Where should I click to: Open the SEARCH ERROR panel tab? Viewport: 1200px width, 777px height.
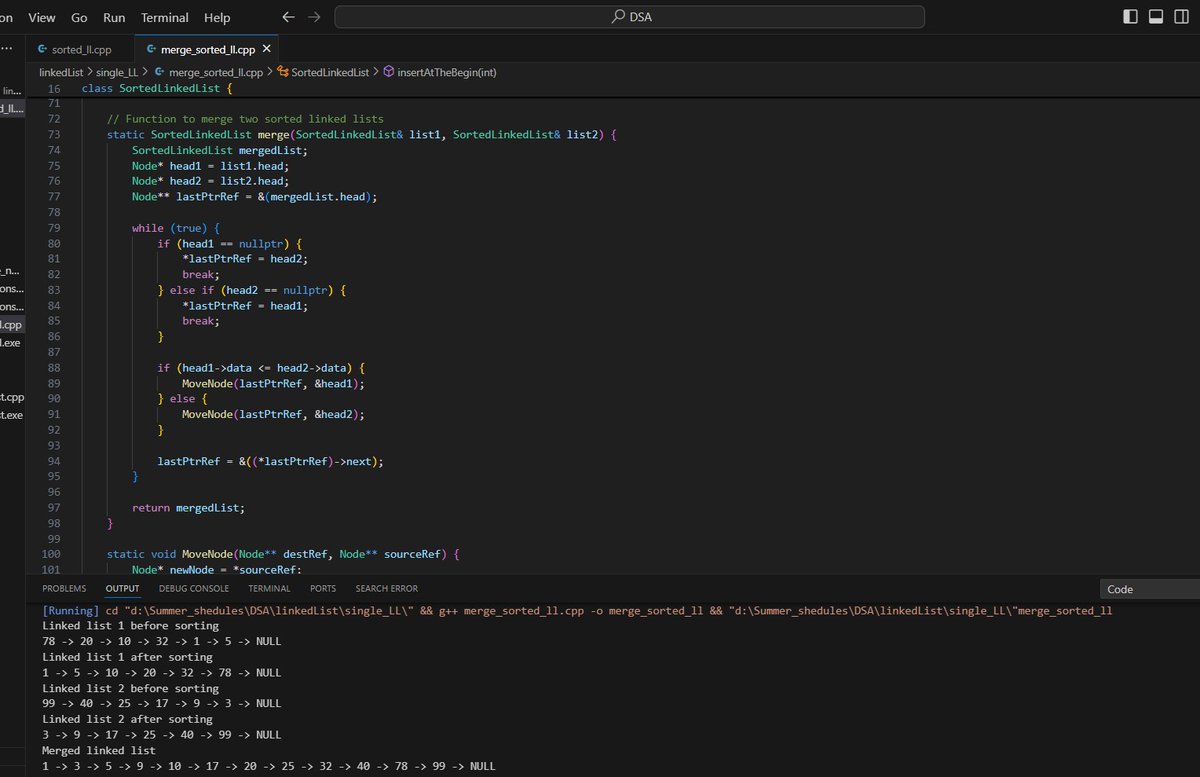pyautogui.click(x=387, y=589)
